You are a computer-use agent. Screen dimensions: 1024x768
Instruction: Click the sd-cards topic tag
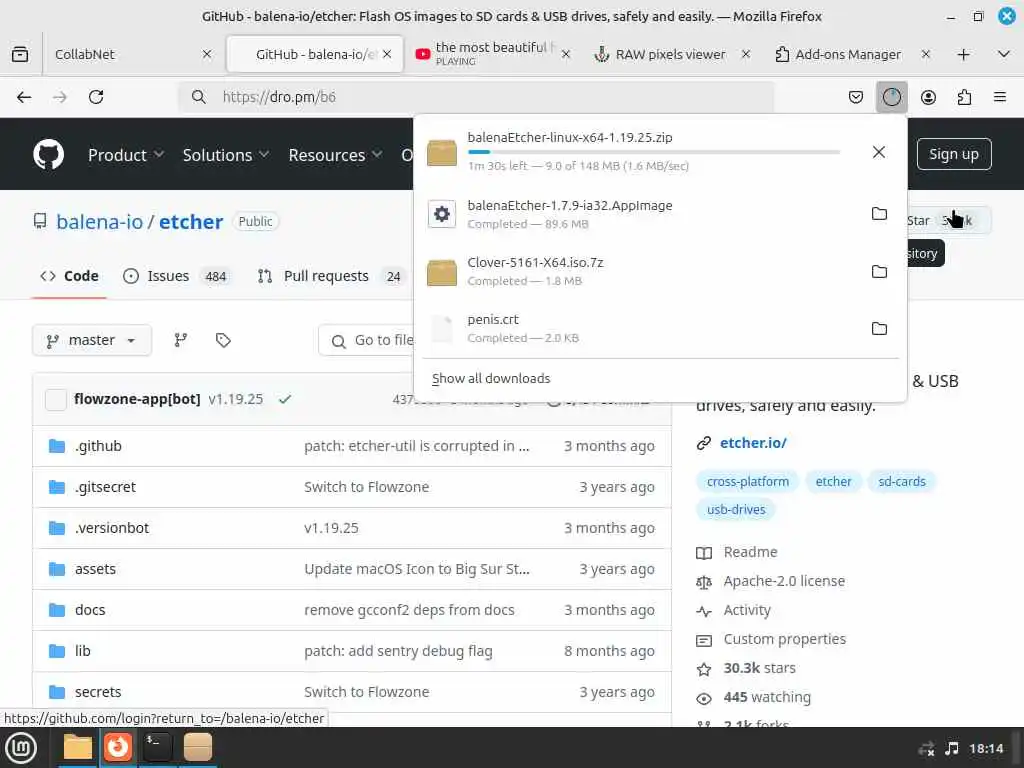902,481
